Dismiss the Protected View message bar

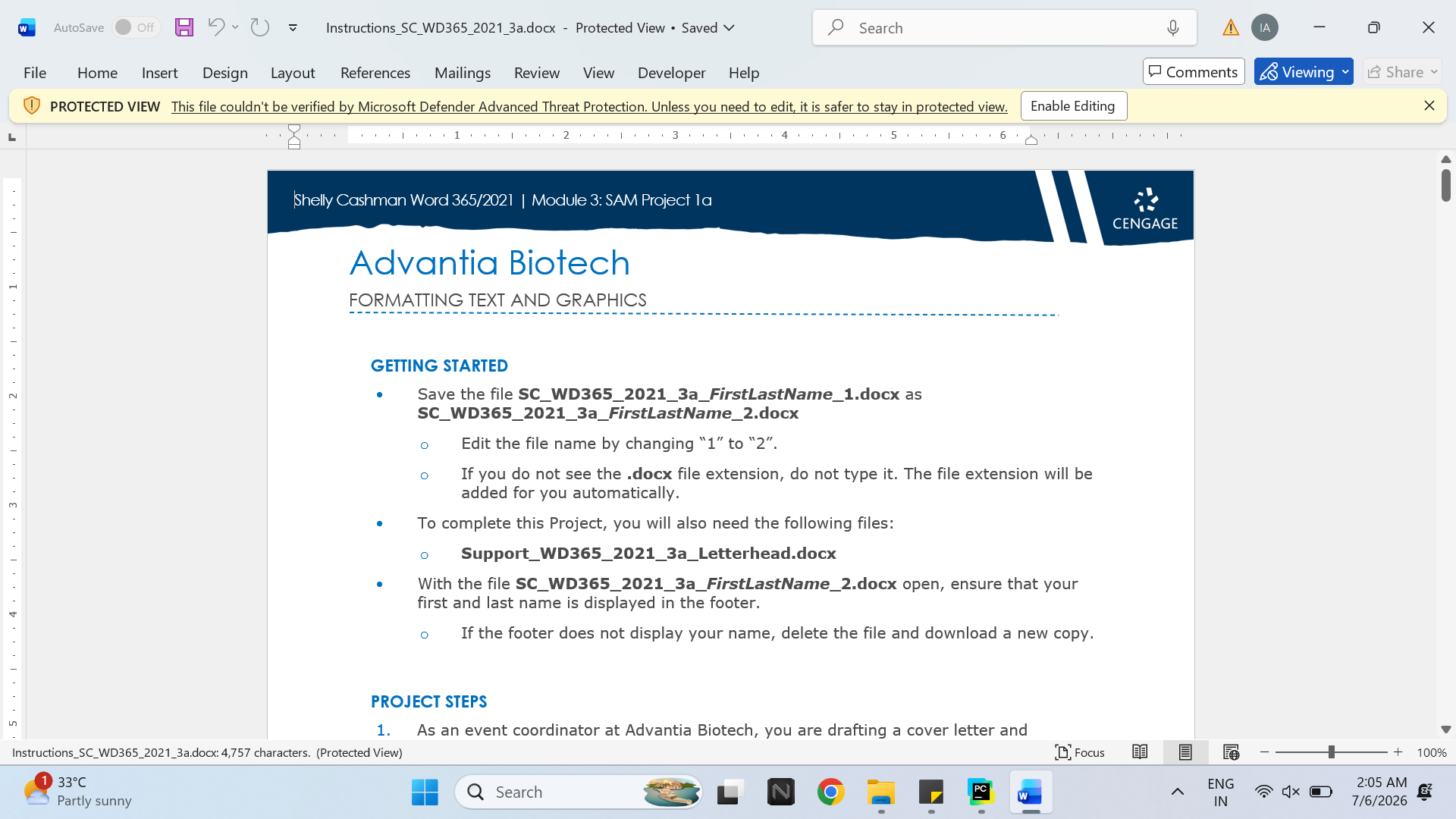[x=1429, y=106]
